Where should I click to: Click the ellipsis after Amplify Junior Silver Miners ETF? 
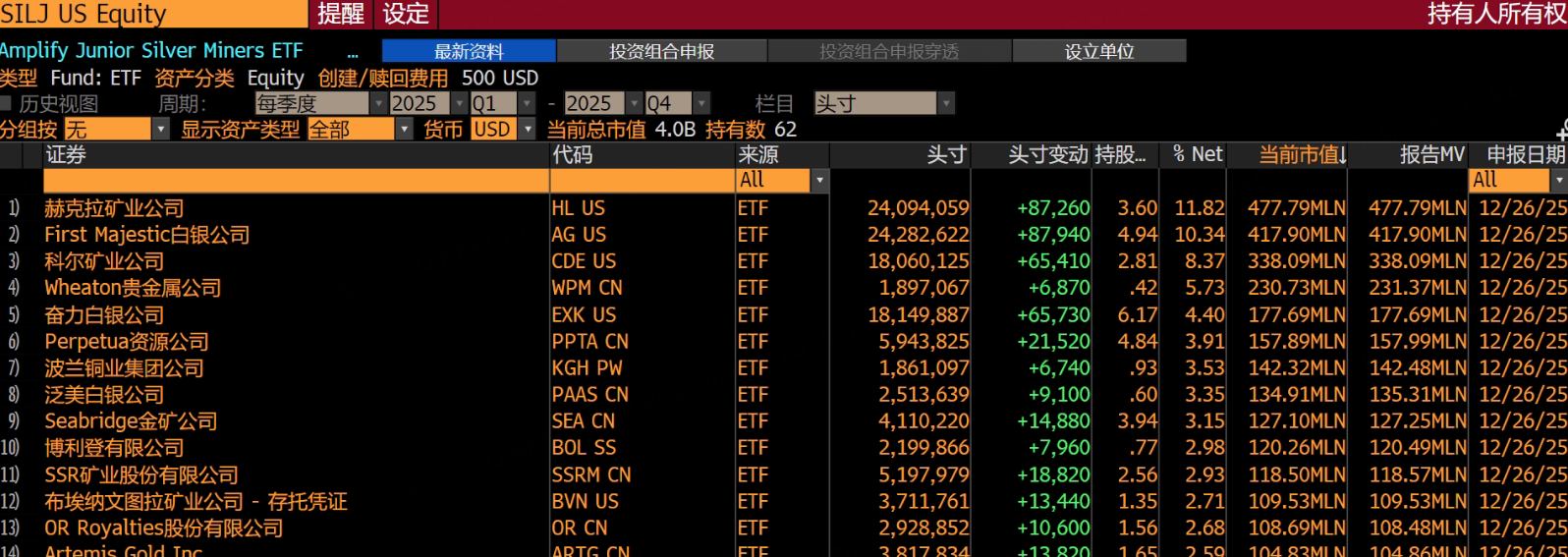point(353,52)
